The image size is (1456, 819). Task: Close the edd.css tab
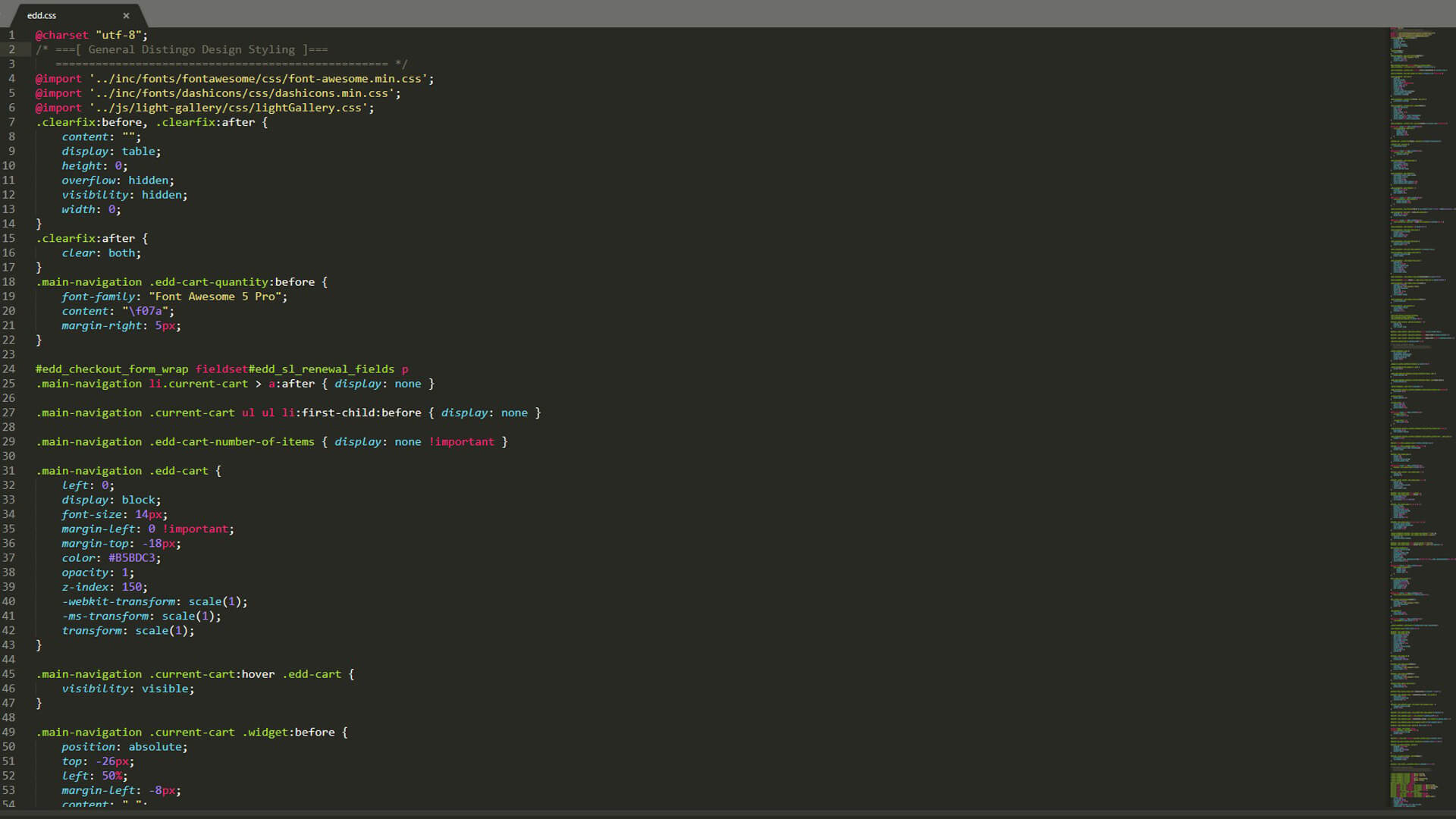click(126, 15)
